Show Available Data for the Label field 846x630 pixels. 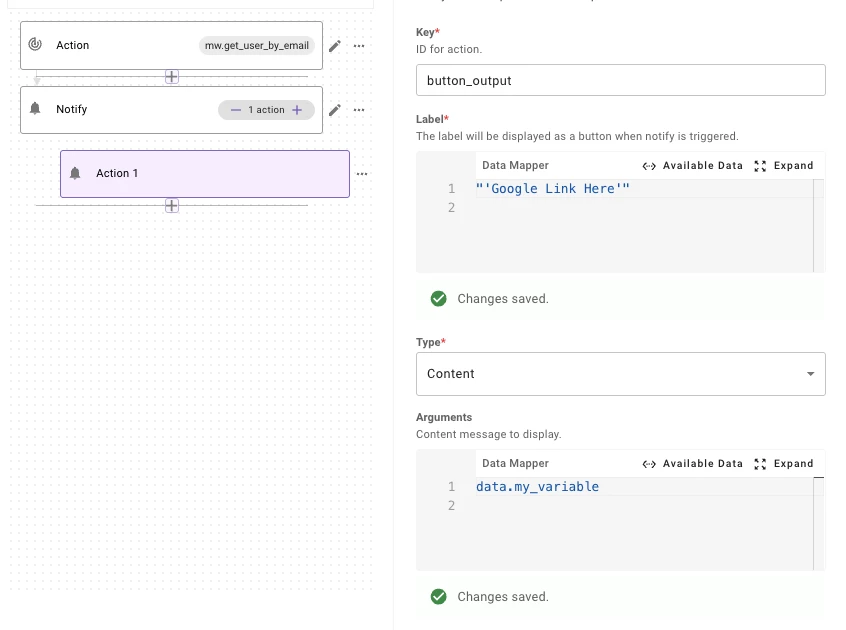click(x=693, y=166)
